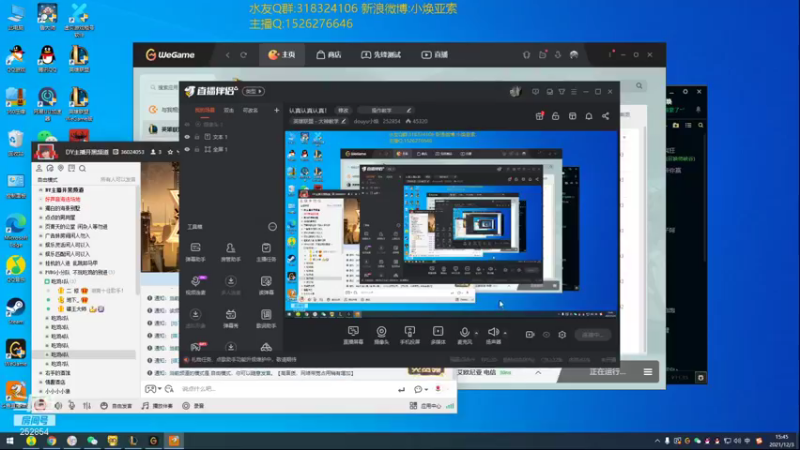Screen dimensions: 800x450
Task: Open WeGame 先锋测试 tab
Action: 381,55
